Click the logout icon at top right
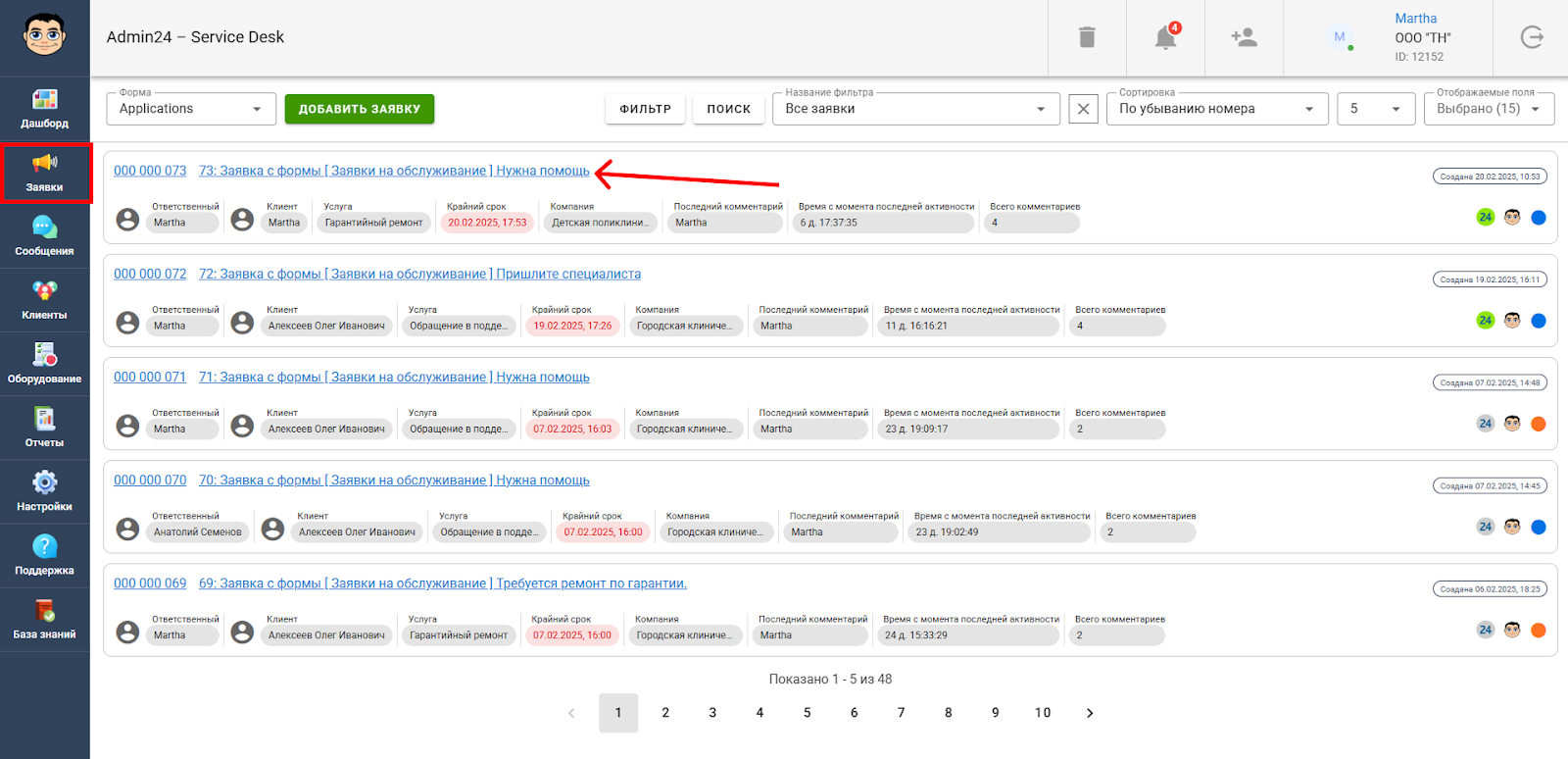Screen dimensions: 1568x759 pos(1532,37)
